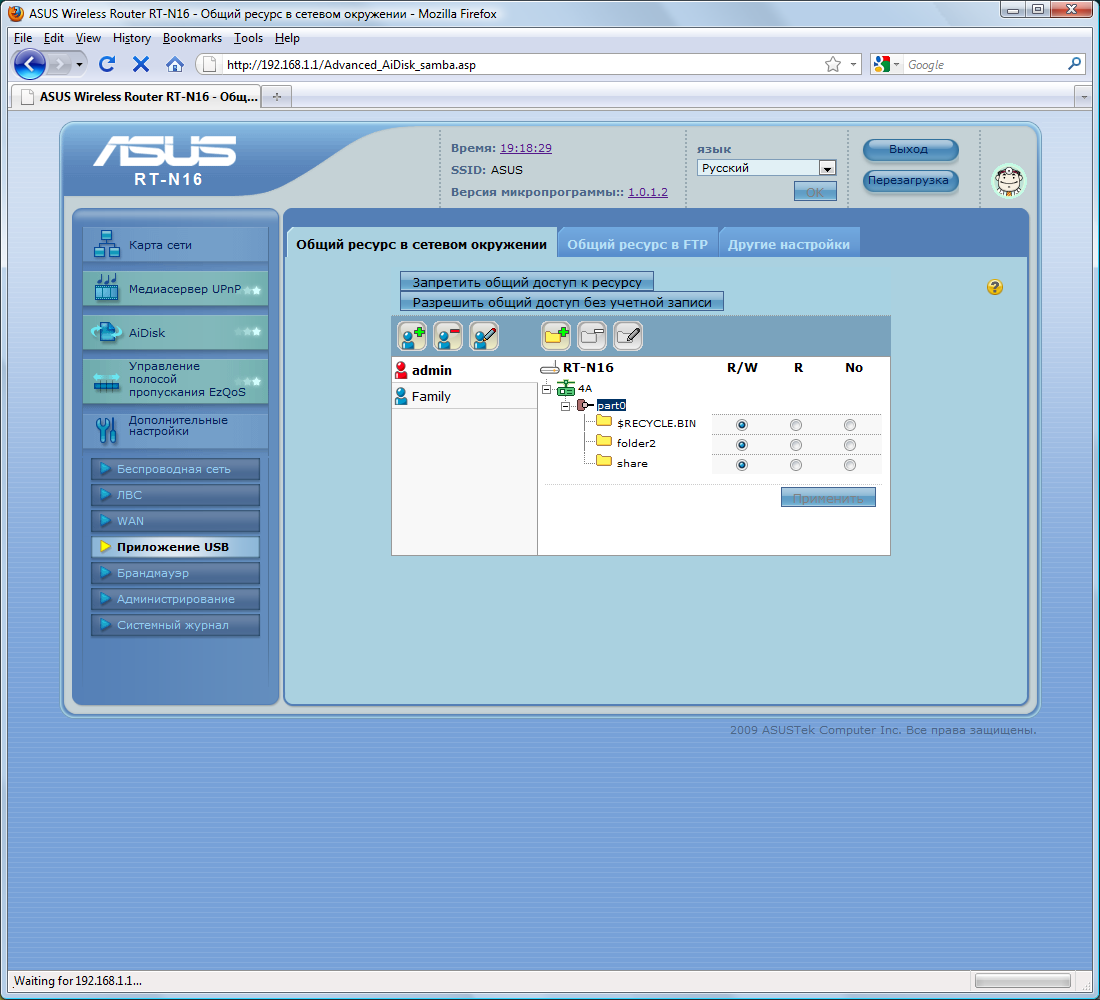Set share folder permission to R
The image size is (1100, 1000).
[796, 465]
